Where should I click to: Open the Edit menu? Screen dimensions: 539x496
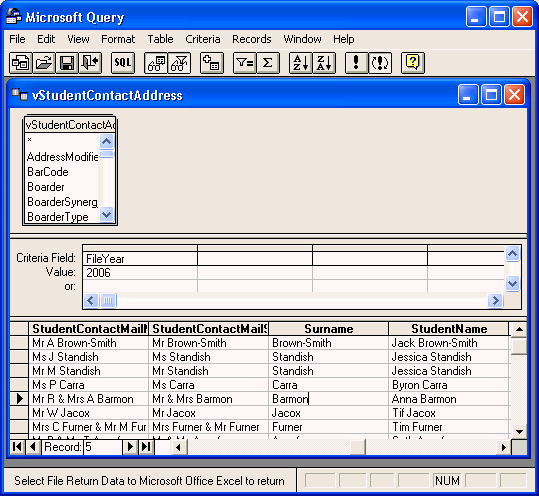click(46, 39)
